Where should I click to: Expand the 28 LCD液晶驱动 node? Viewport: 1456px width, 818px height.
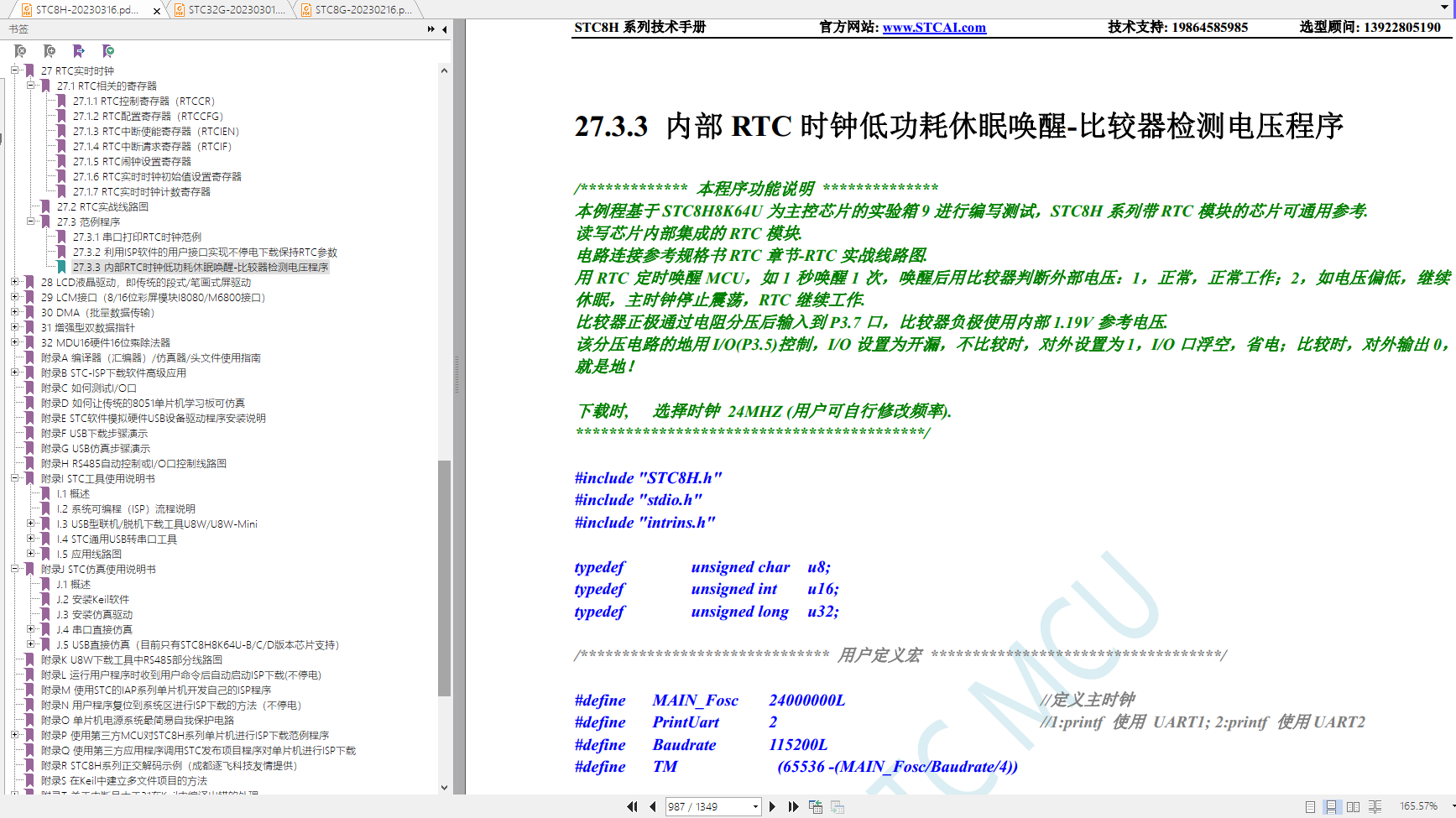click(x=14, y=282)
